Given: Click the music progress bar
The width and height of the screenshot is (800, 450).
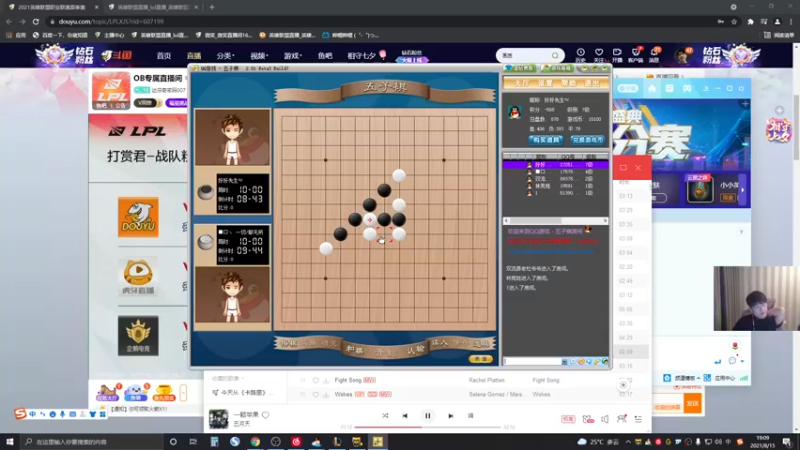Looking at the screenshot, I should (x=428, y=427).
